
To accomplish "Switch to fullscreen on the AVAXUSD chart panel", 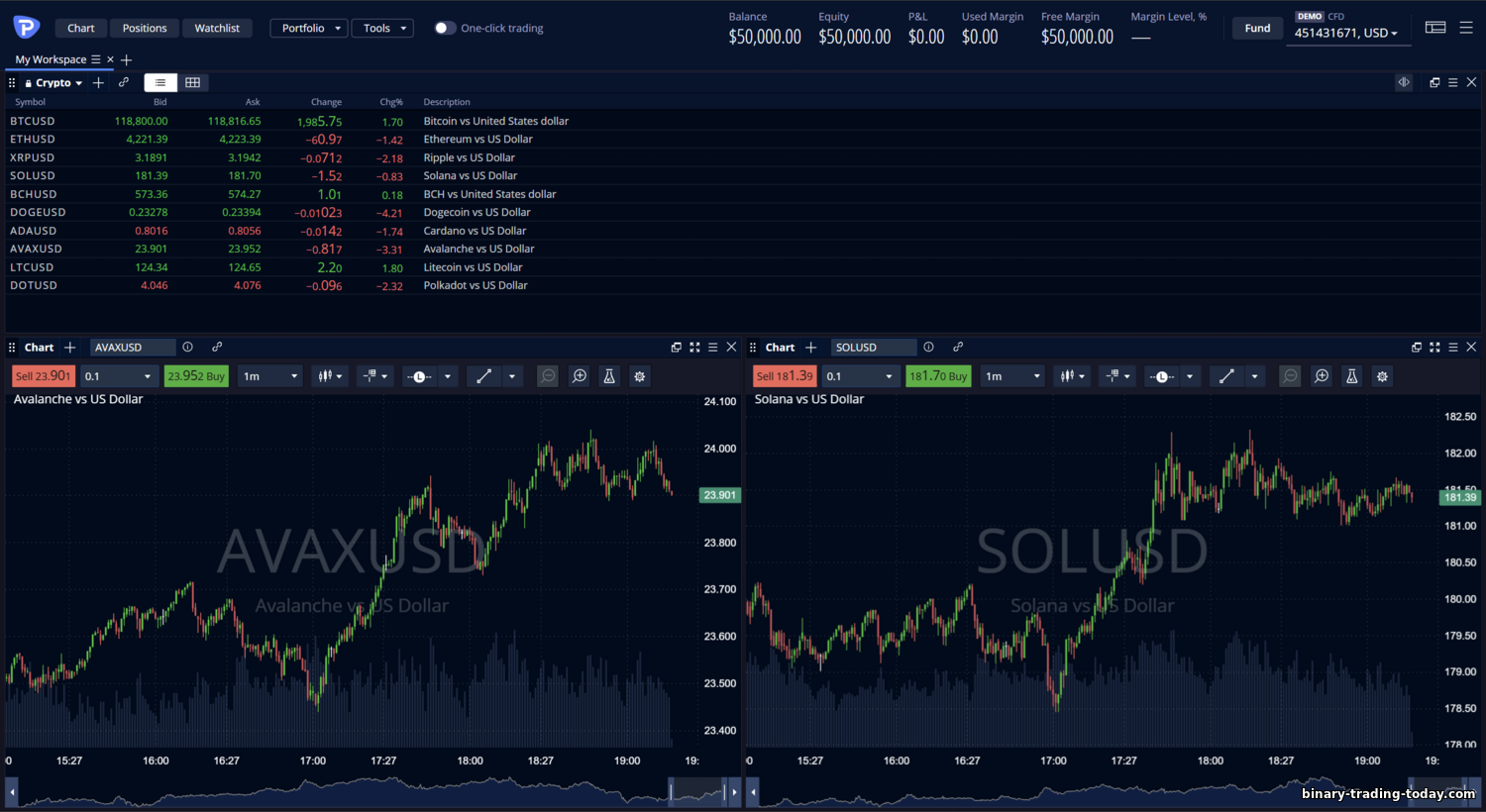I will (x=694, y=348).
